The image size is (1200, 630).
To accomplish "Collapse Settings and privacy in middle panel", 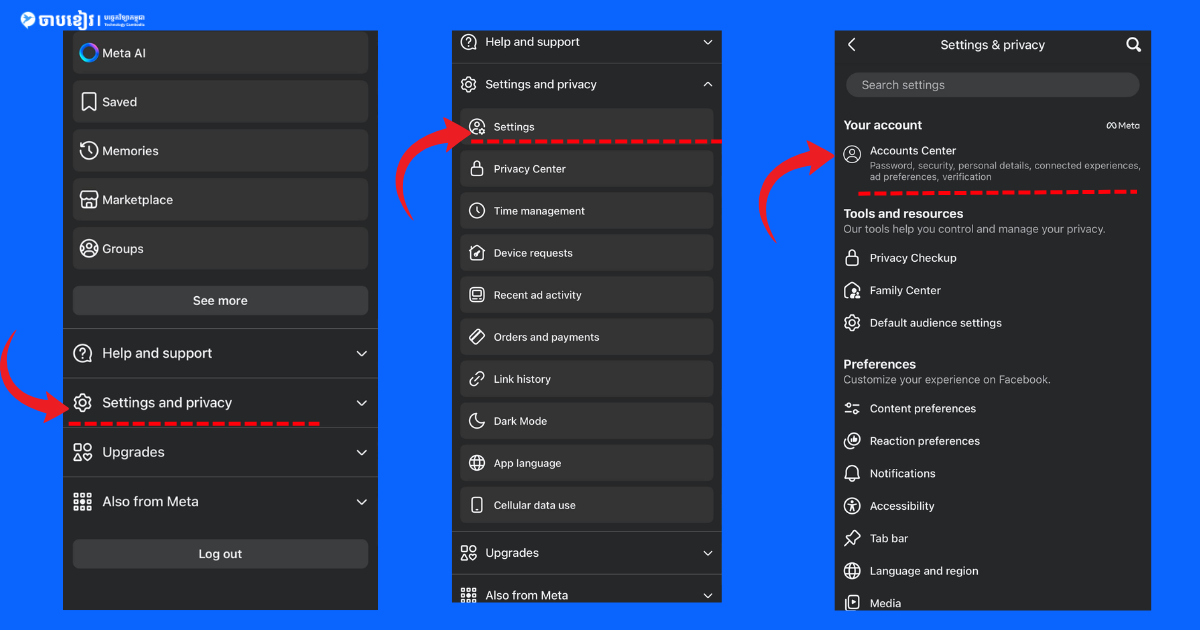I will 708,84.
